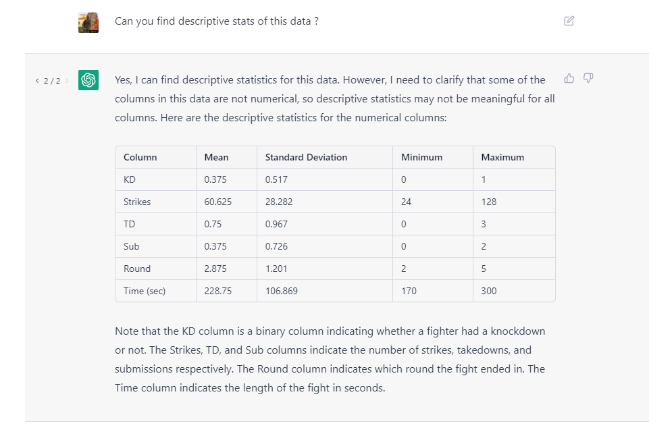Image resolution: width=664 pixels, height=432 pixels.
Task: Go to previous response with left arrow
Action: [37, 80]
